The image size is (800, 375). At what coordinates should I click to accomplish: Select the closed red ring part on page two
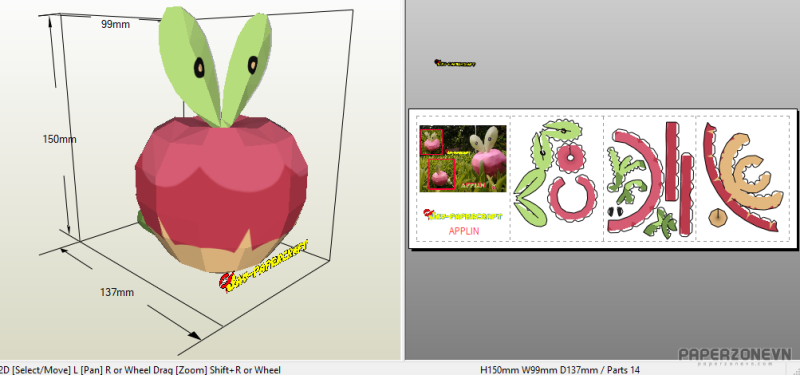[570, 157]
